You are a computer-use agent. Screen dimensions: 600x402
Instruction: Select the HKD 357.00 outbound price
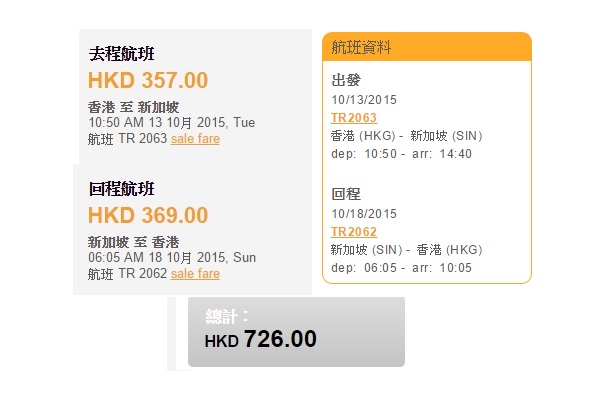point(148,80)
